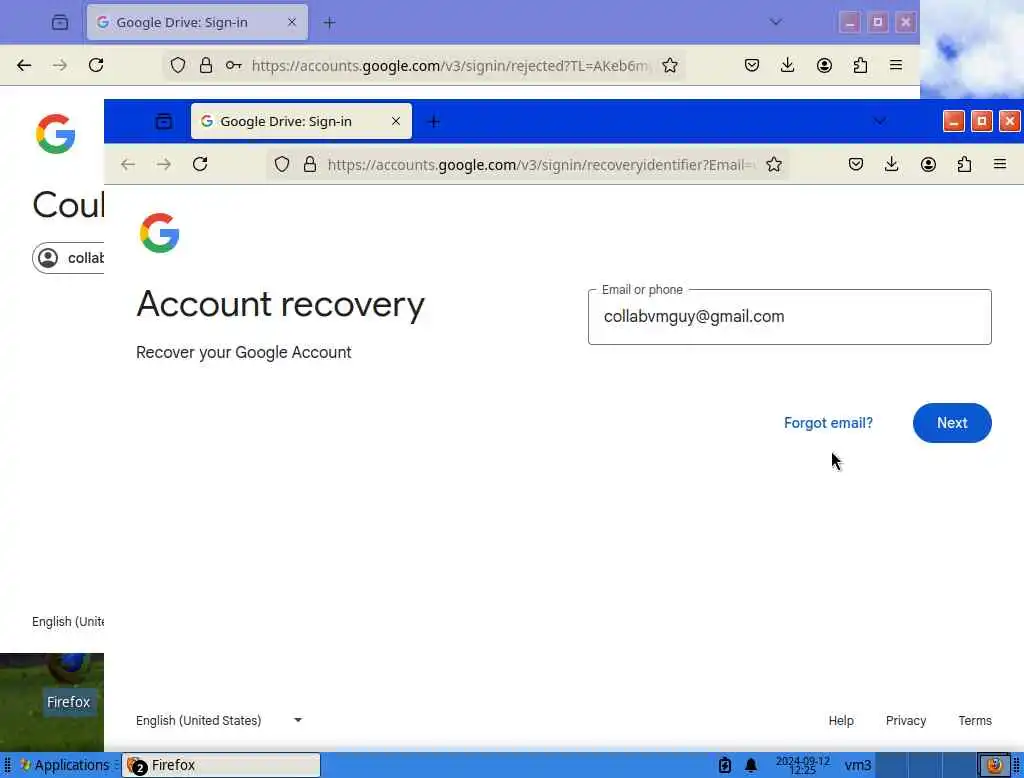1024x778 pixels.
Task: Open the Forgot email? link
Action: click(827, 423)
